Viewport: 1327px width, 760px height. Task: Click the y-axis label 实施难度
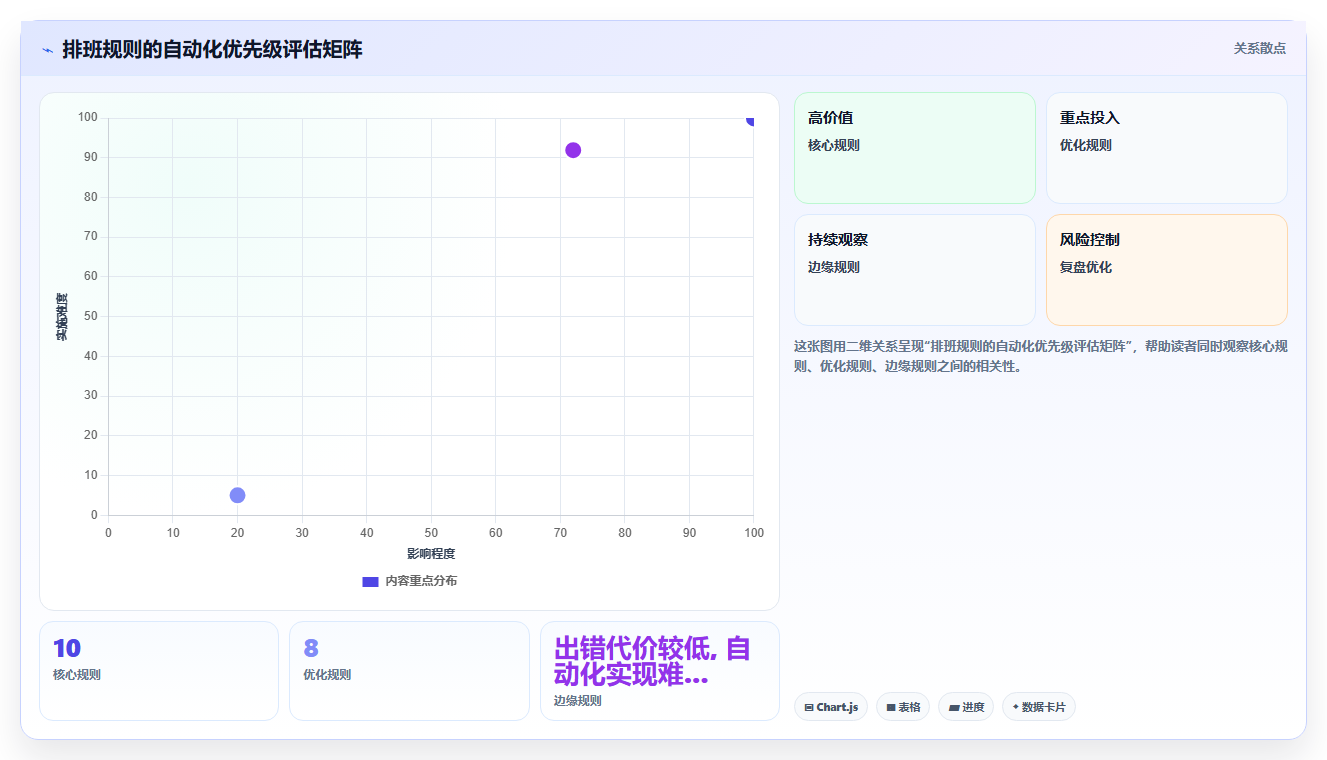62,317
